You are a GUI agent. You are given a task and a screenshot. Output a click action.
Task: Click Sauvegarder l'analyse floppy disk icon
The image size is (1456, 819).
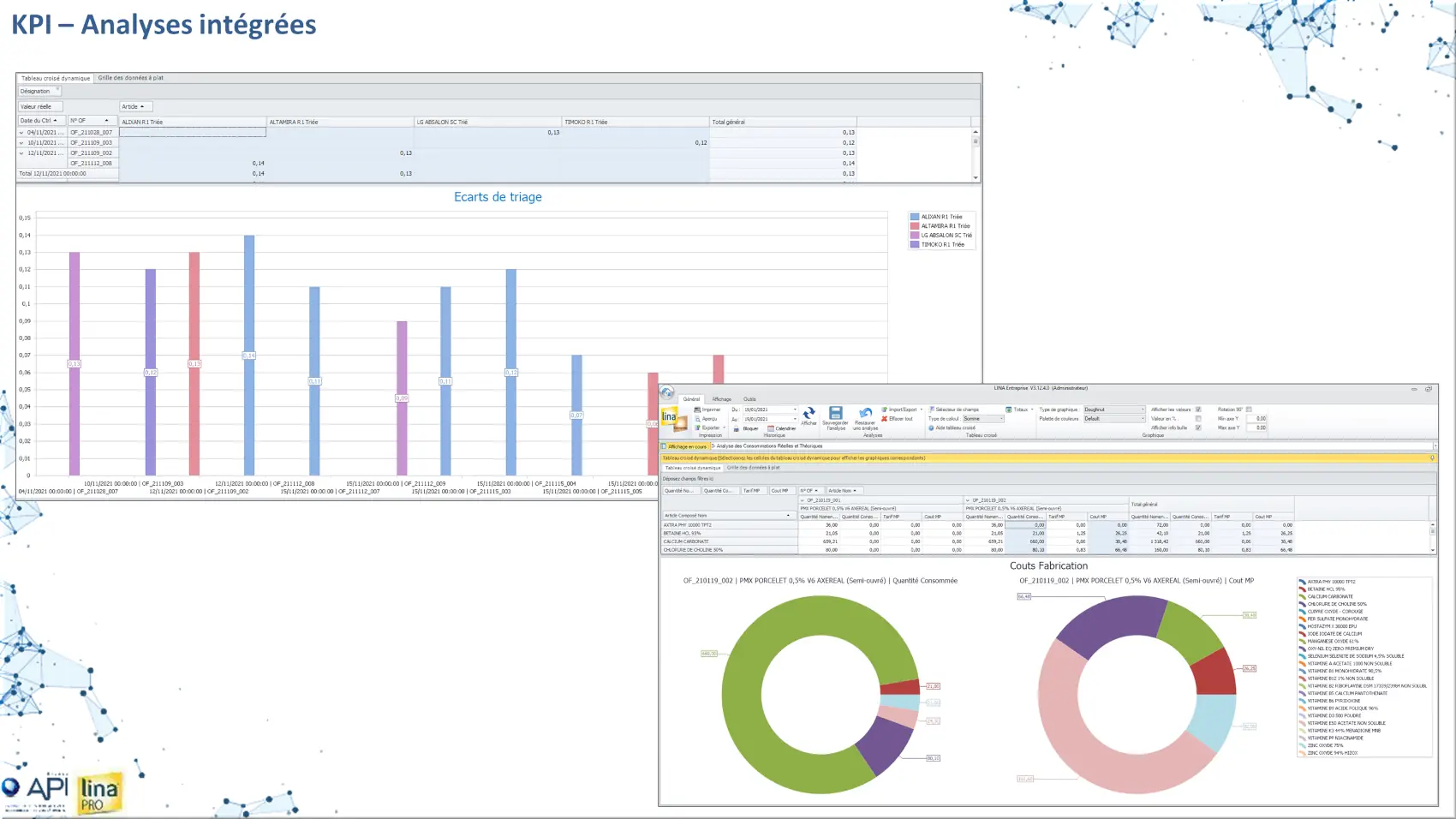click(836, 413)
